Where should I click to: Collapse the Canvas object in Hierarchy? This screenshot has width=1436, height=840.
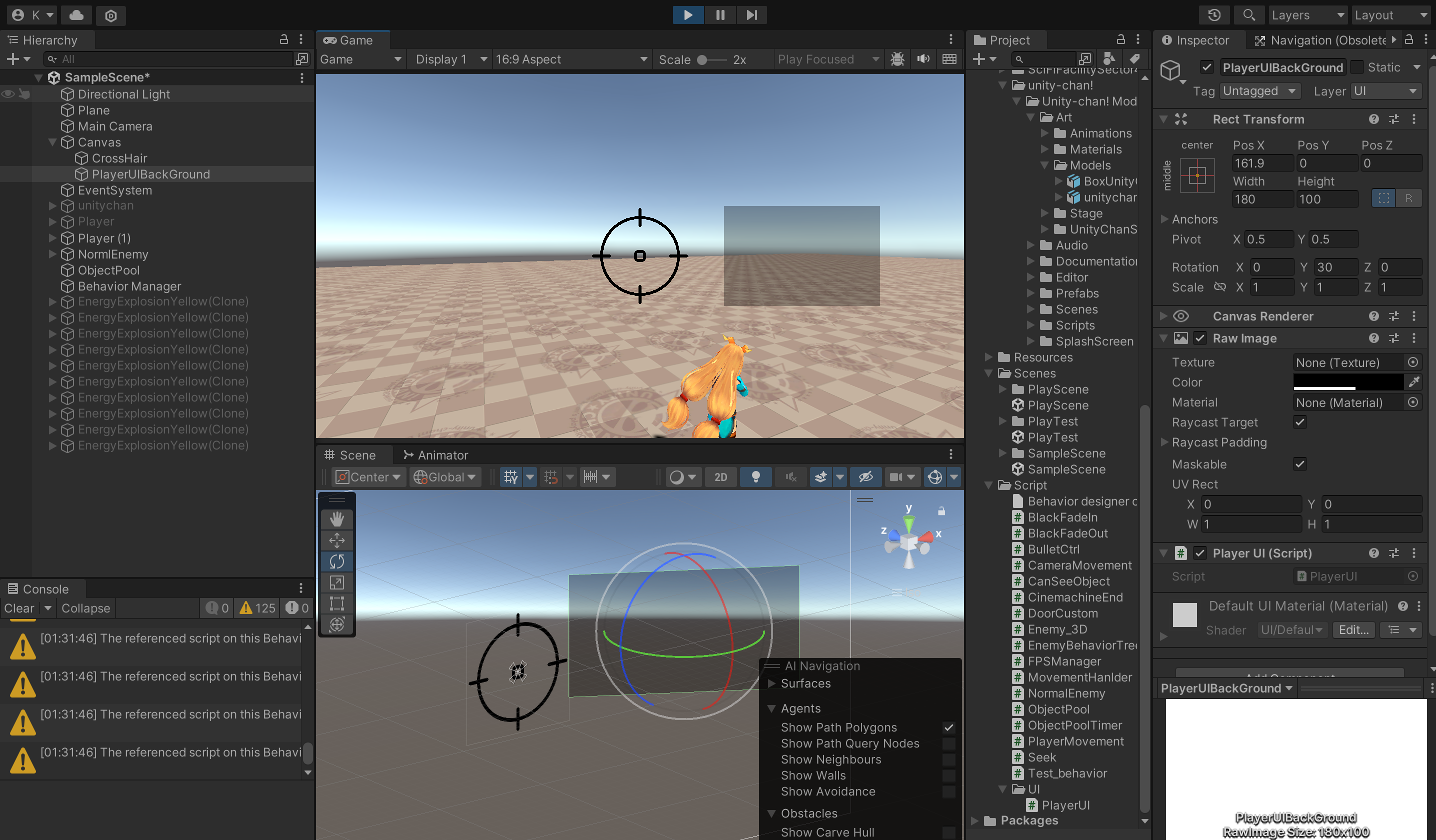pos(52,142)
